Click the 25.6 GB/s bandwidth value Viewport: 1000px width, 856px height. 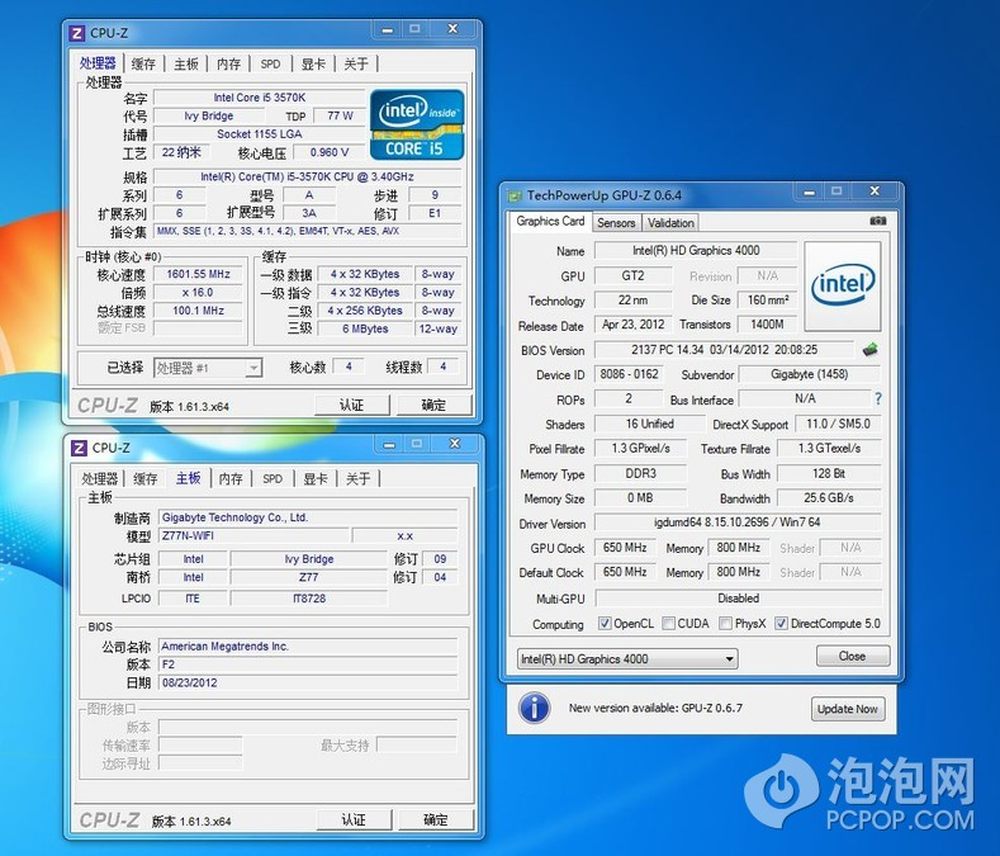pyautogui.click(x=829, y=498)
